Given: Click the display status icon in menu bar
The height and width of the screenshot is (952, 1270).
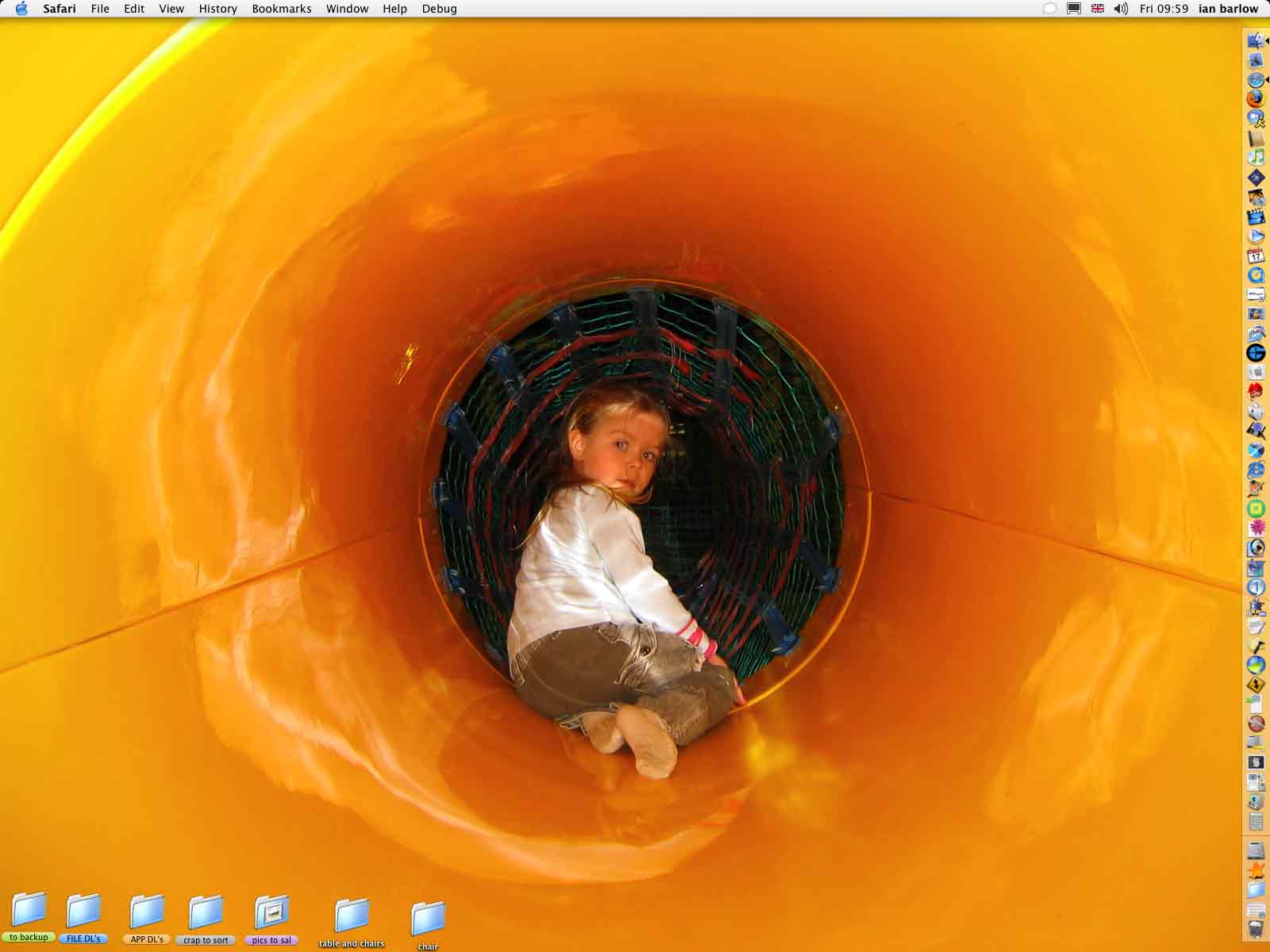Looking at the screenshot, I should 1074,9.
